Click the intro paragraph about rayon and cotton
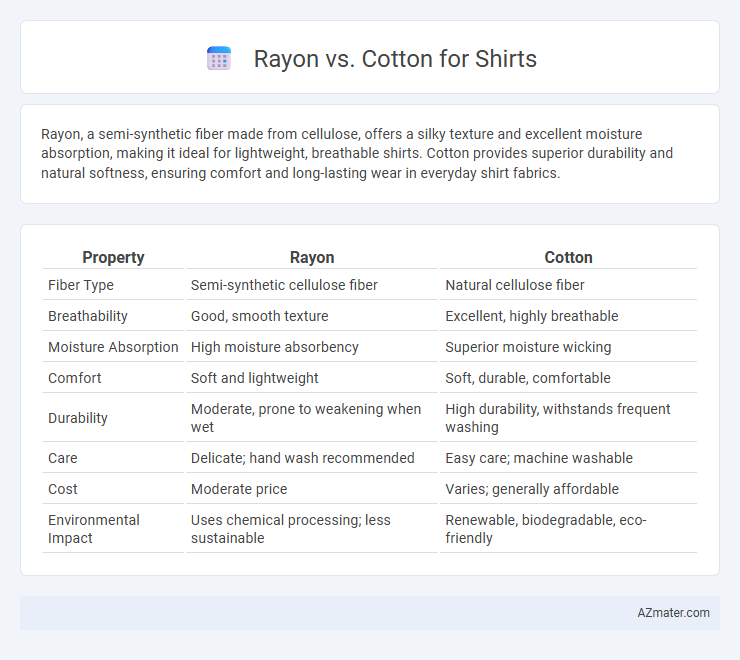 [x=357, y=153]
